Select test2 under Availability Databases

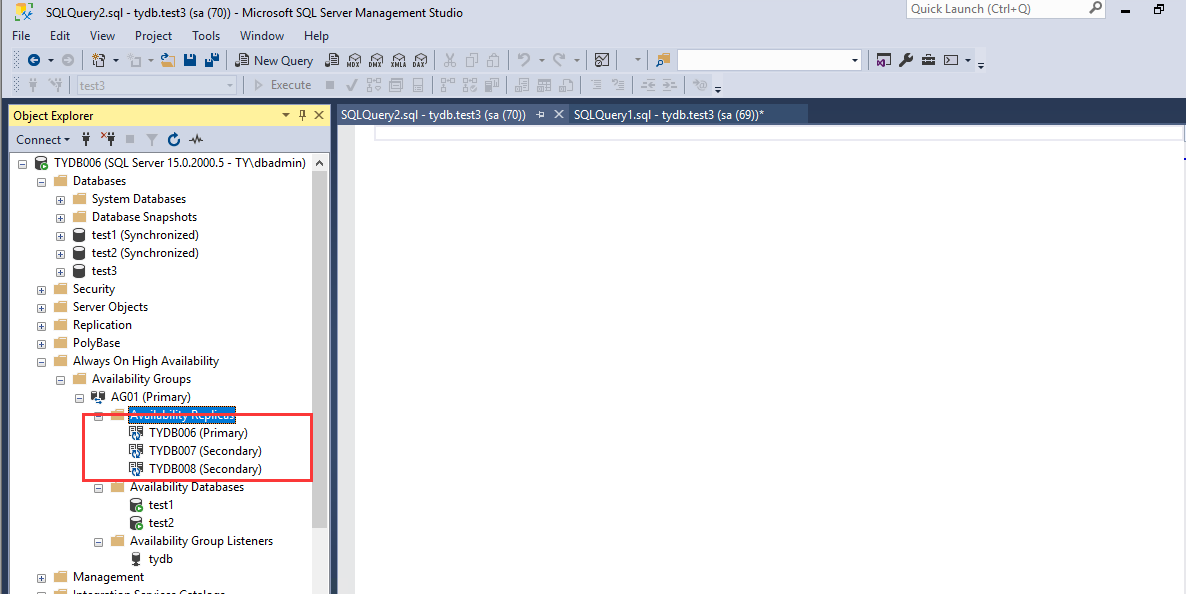coord(161,523)
